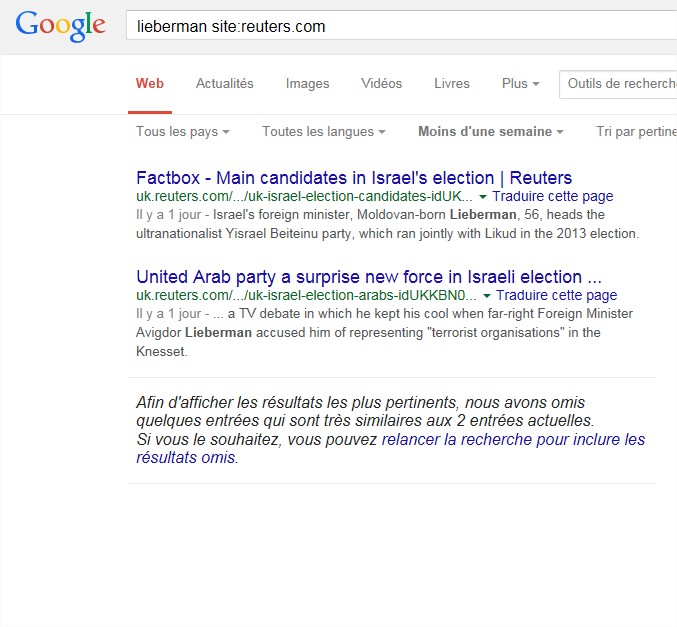The image size is (677, 627).
Task: Switch to the Actualités tab
Action: (224, 84)
